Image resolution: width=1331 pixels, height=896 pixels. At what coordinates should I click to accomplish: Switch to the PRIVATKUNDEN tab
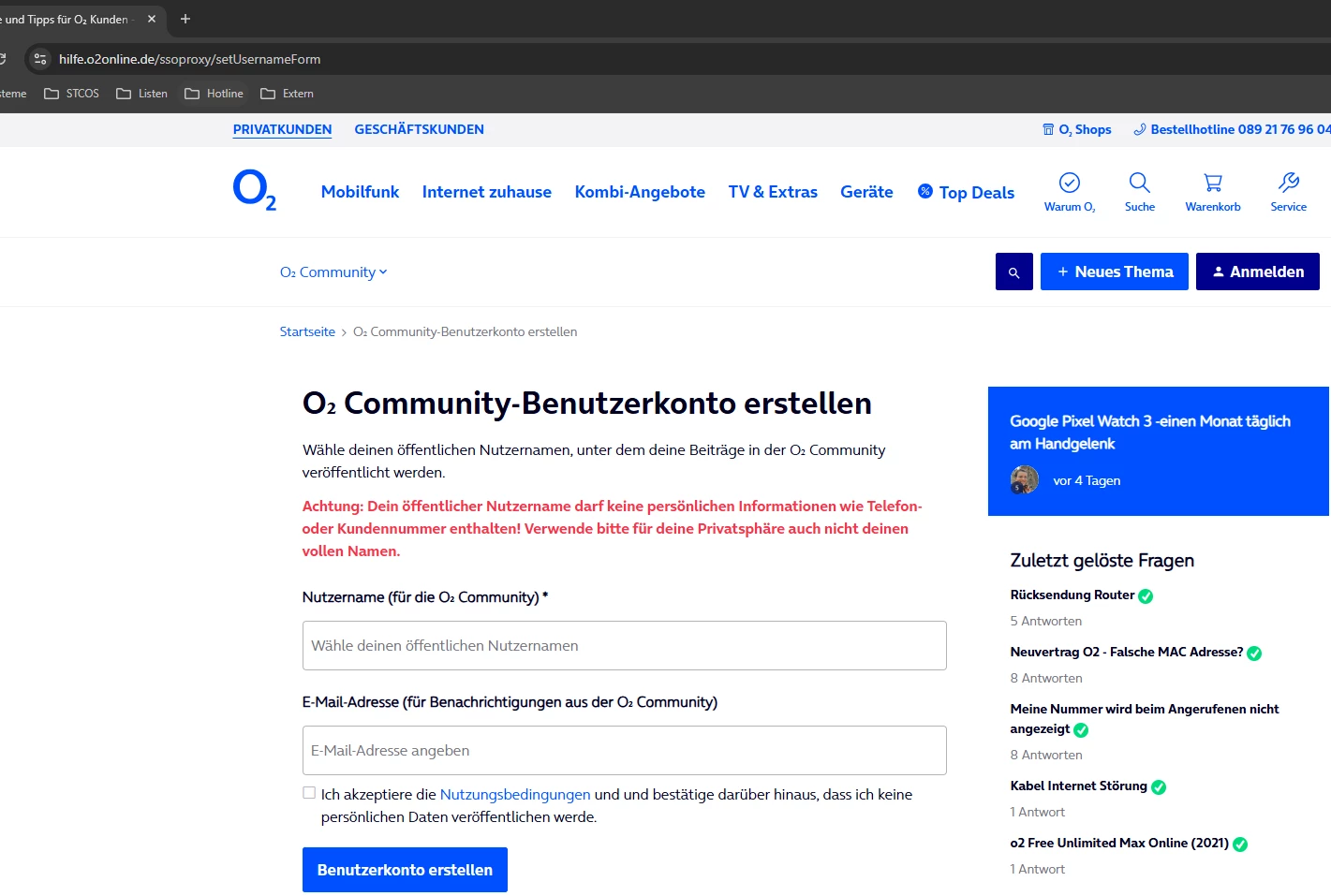[x=282, y=129]
